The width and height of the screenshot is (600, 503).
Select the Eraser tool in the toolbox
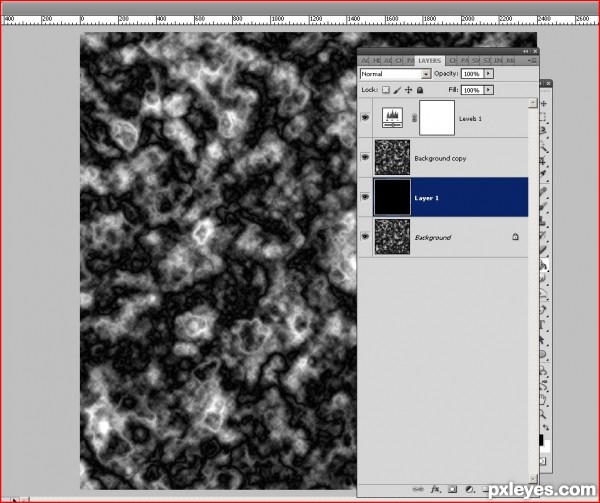tap(543, 249)
